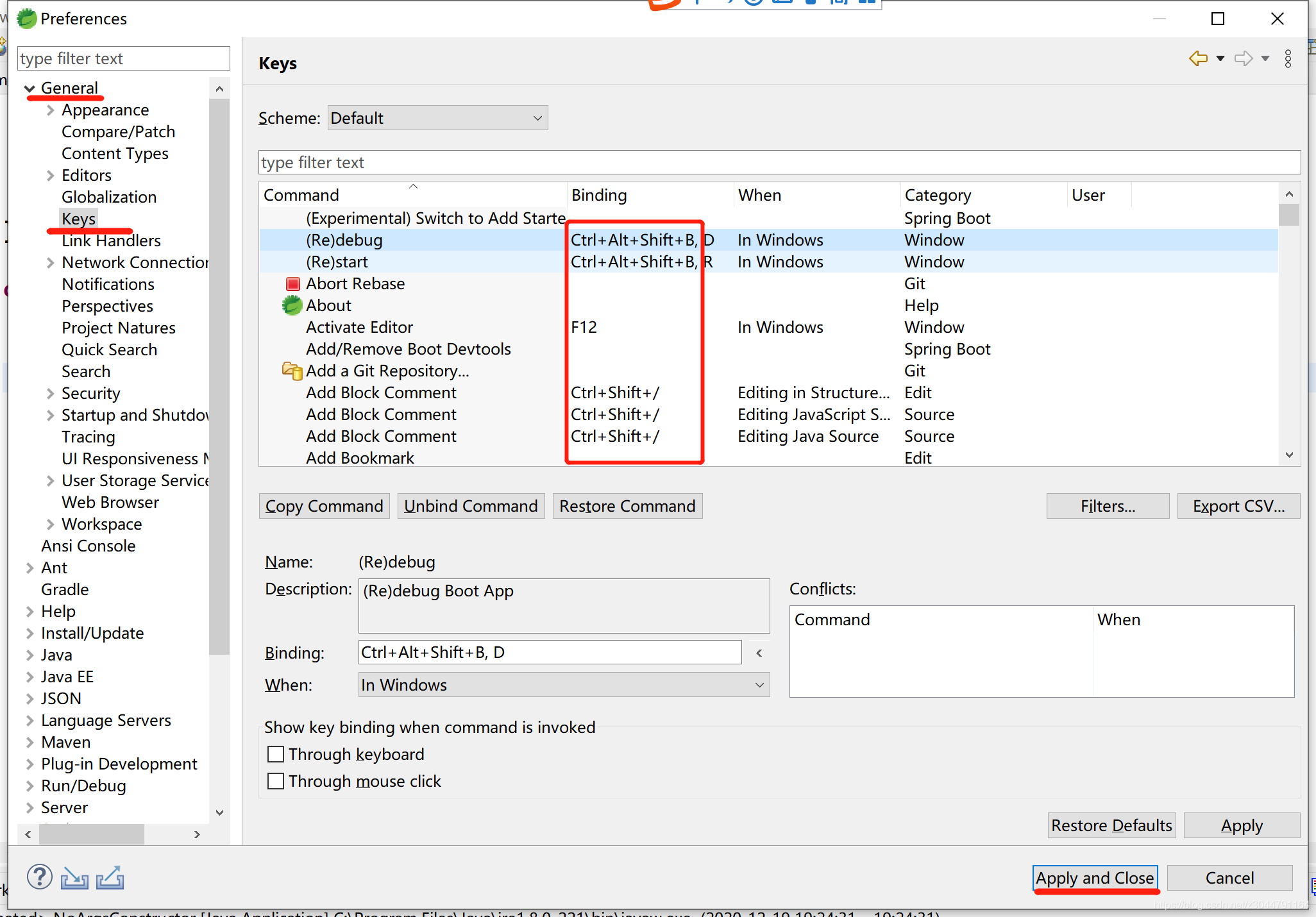Click the binding insert arrow button
Viewport: 1316px width, 917px height.
[x=759, y=653]
